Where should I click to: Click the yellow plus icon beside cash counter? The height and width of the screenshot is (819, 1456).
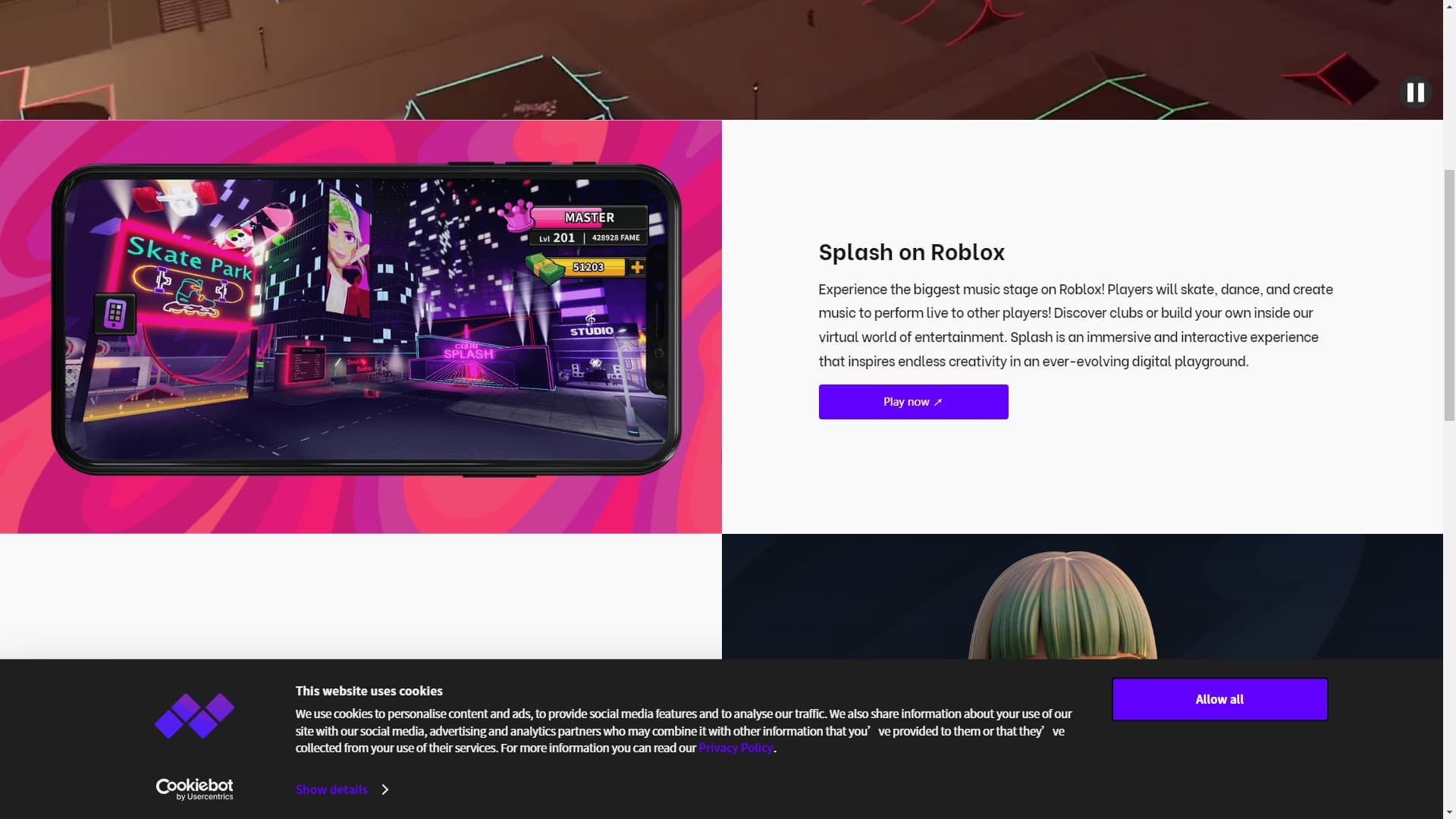[x=637, y=267]
